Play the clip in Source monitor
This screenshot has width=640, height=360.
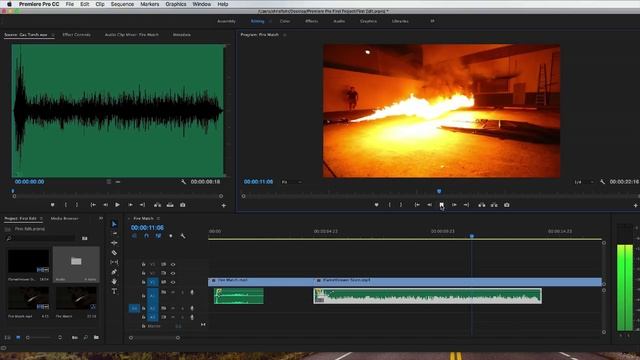pos(117,205)
